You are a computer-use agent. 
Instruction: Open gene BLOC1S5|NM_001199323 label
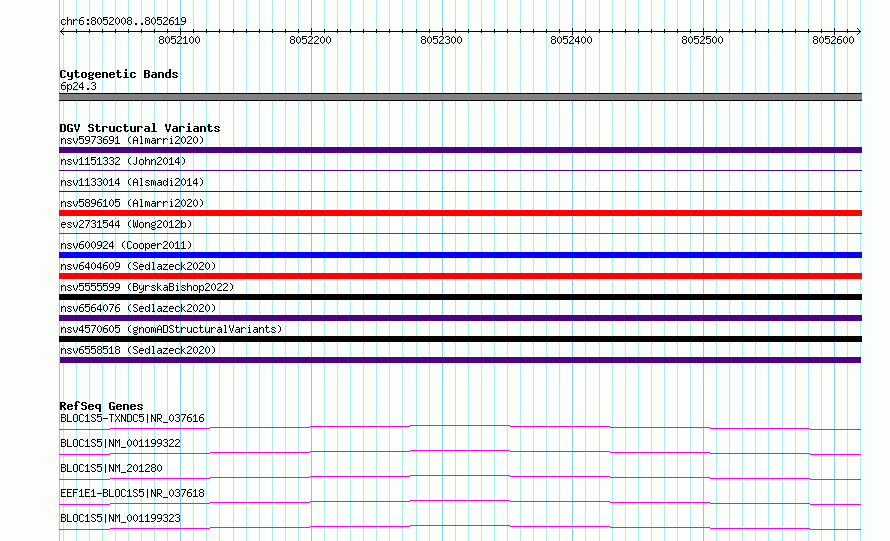(120, 518)
